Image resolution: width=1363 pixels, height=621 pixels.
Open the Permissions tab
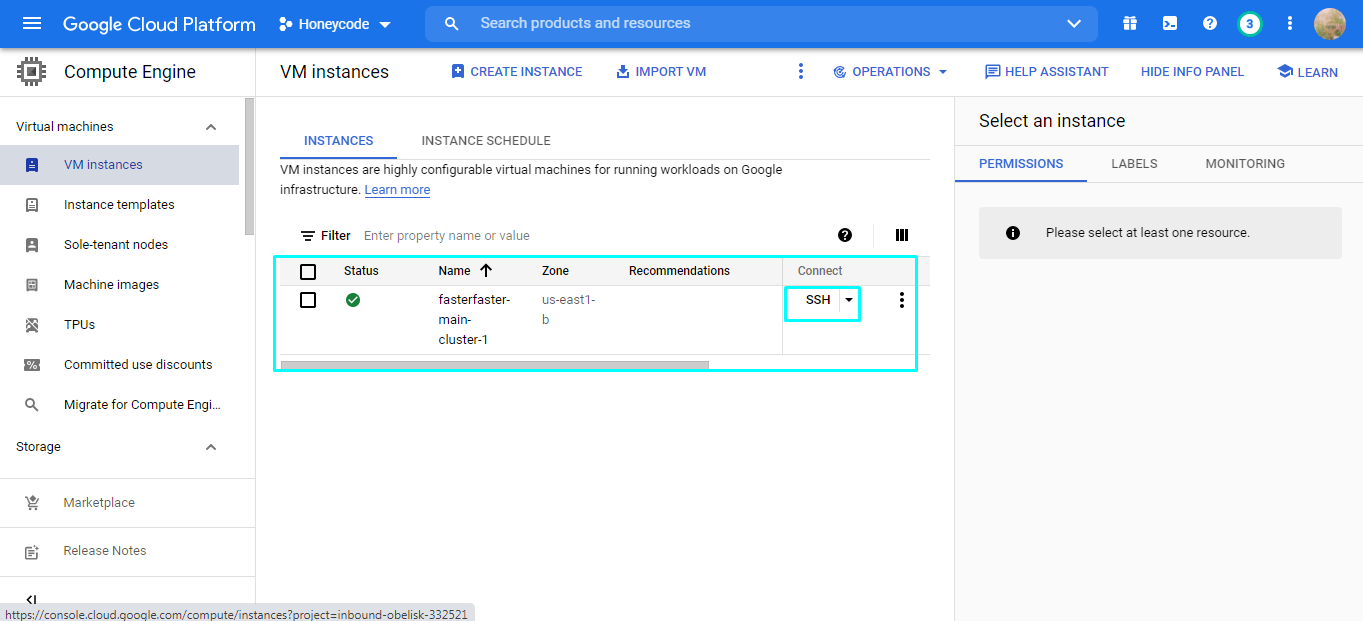click(x=1021, y=164)
